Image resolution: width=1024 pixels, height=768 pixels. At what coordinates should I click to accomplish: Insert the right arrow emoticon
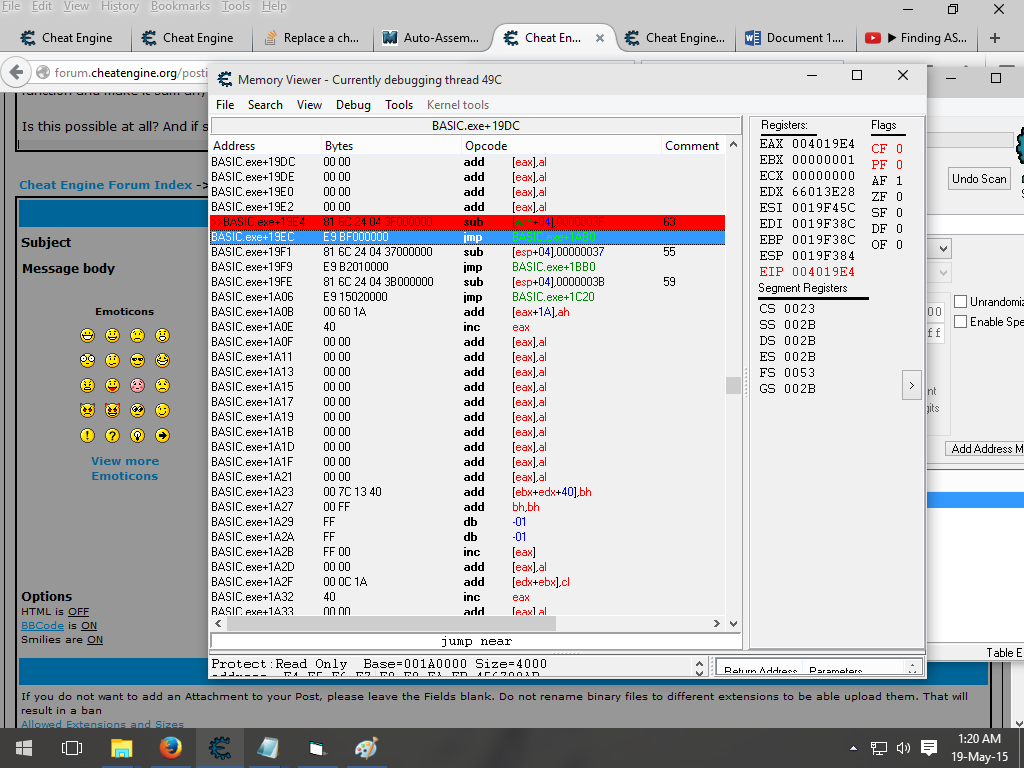tap(162, 435)
